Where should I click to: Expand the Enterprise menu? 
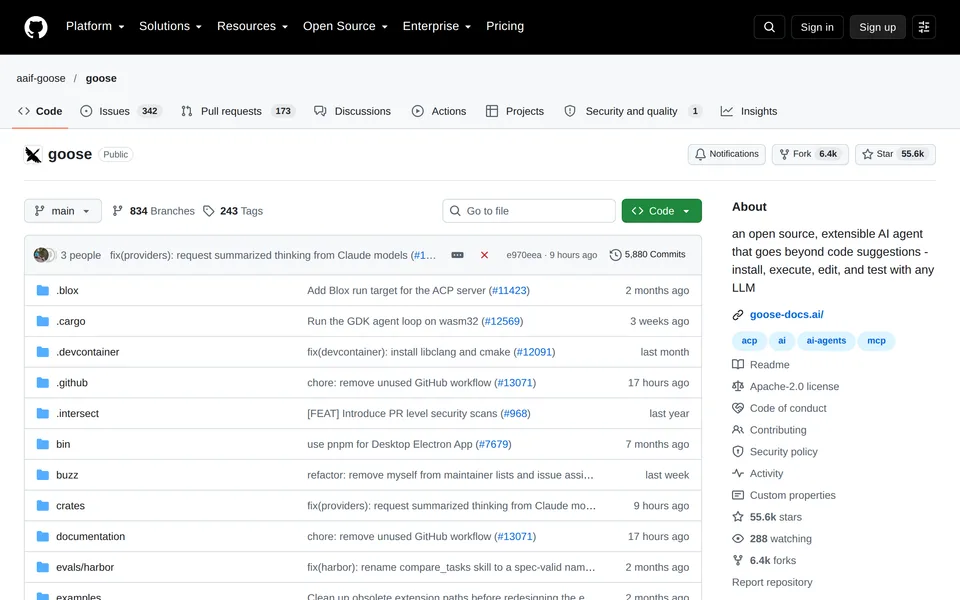(x=437, y=26)
